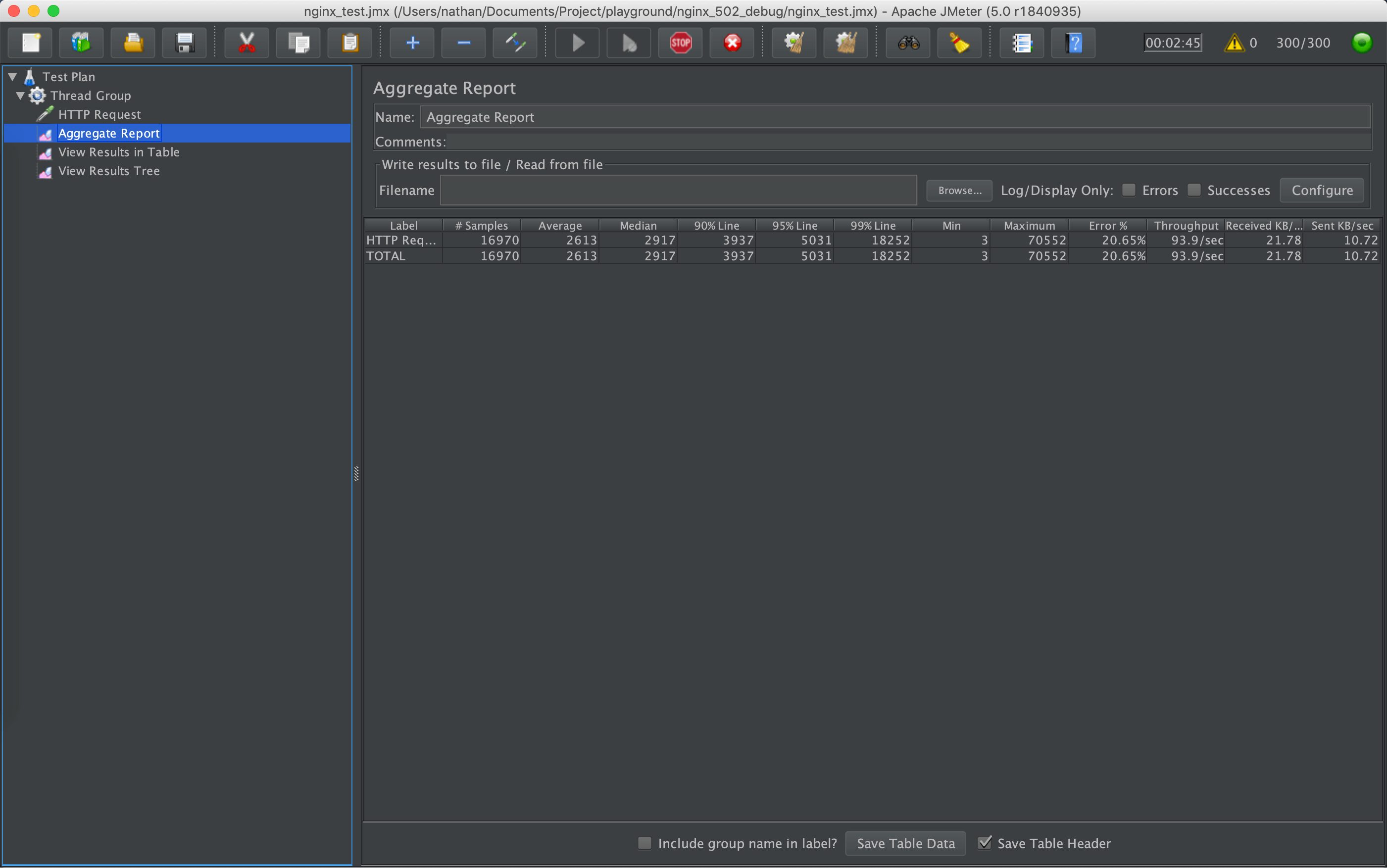
Task: Toggle the selected element with the arrows icon
Action: (x=514, y=43)
